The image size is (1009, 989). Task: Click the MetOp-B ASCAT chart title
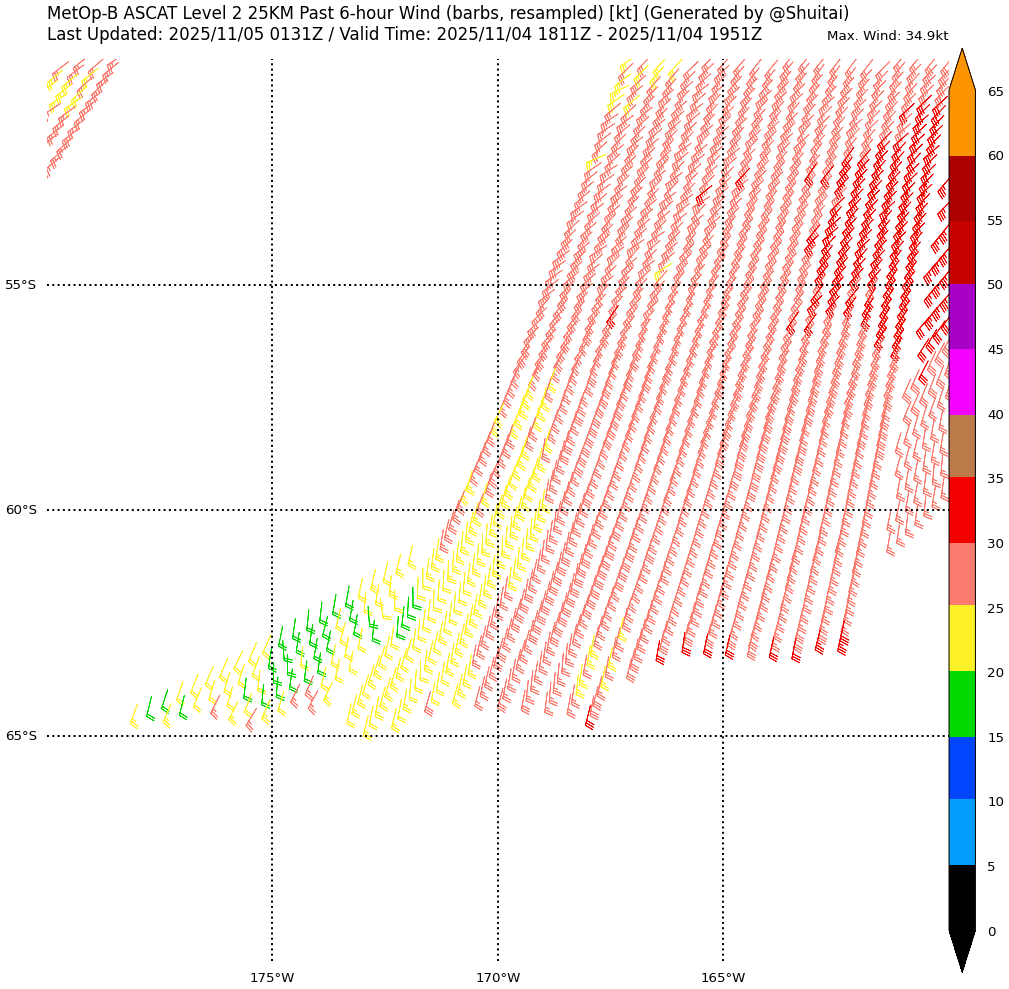click(447, 13)
